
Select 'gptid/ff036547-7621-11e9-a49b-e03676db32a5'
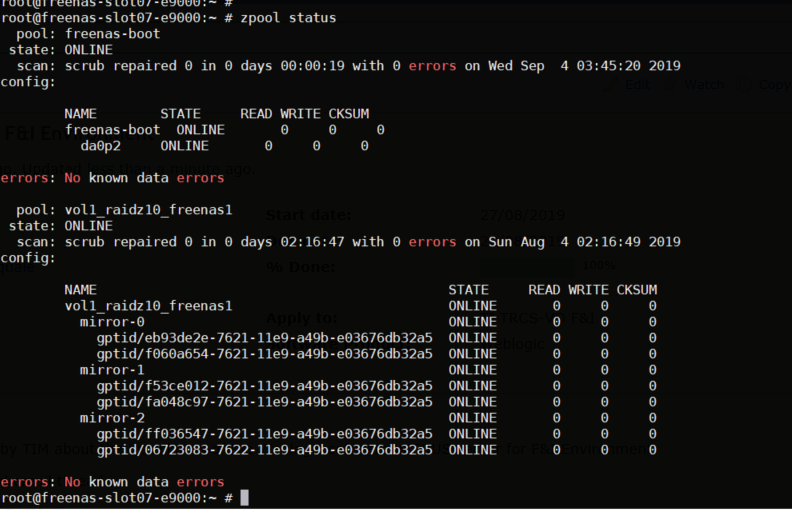click(265, 434)
